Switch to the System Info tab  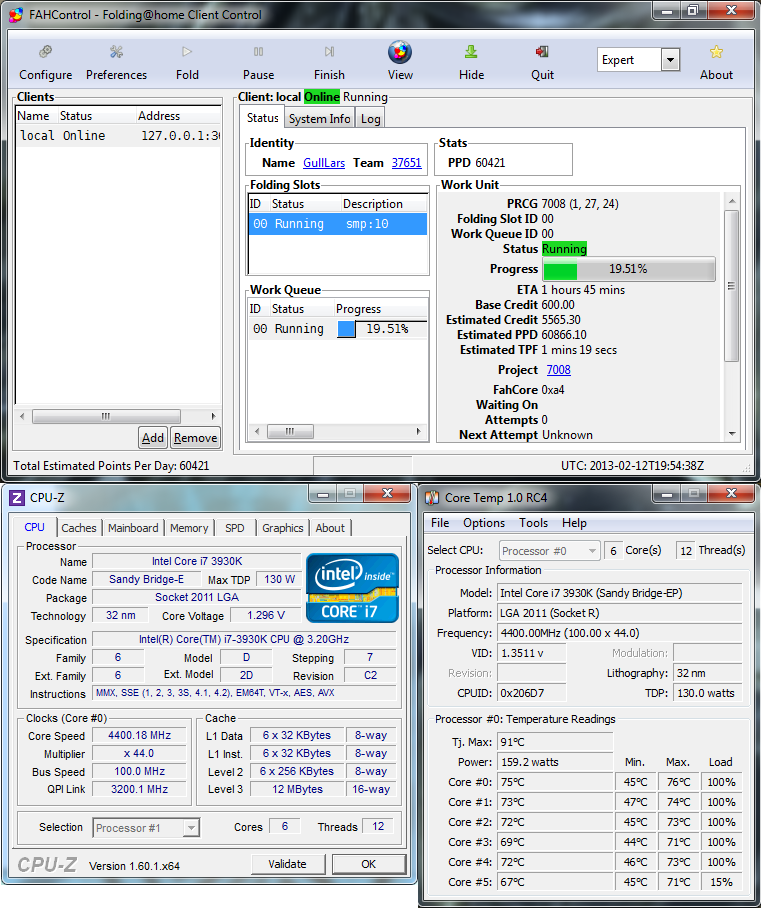point(319,119)
